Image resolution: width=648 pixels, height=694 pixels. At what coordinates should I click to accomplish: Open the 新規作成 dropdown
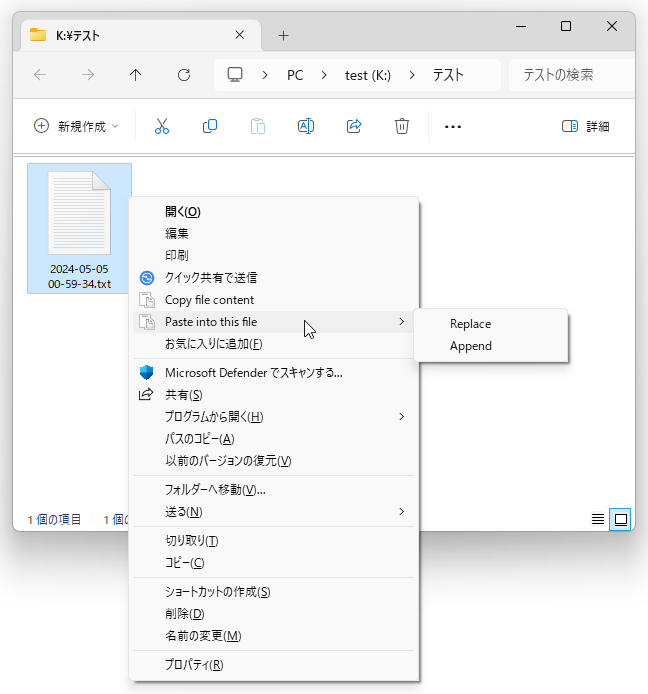76,126
